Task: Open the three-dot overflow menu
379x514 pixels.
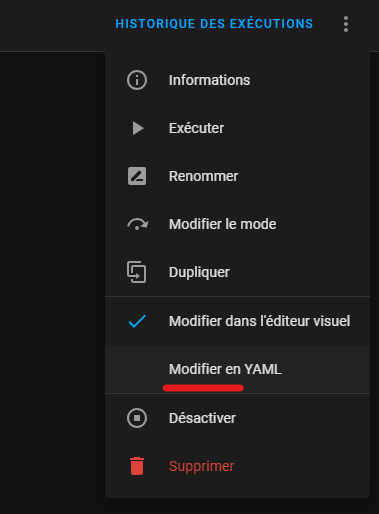Action: coord(346,24)
